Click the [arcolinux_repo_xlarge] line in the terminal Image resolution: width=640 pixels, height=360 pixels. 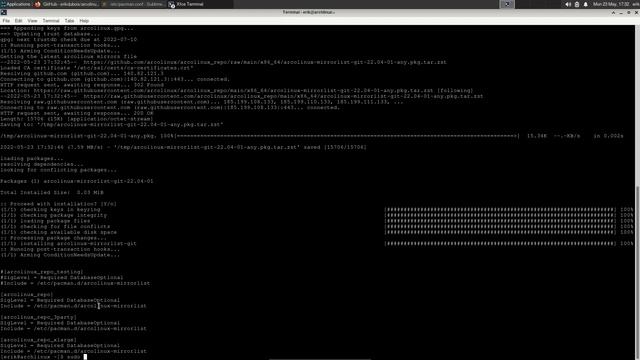pyautogui.click(x=38, y=340)
